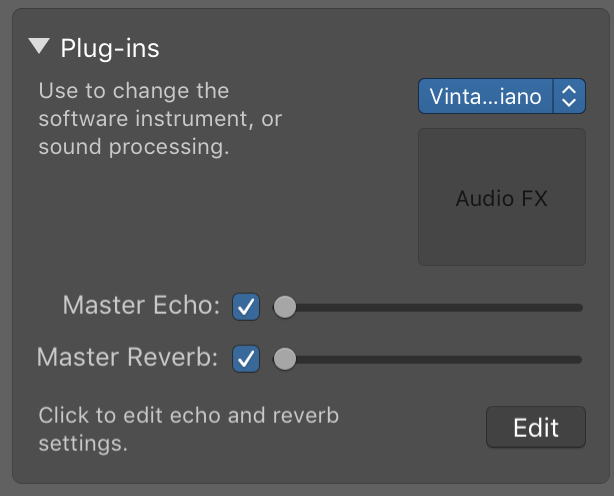Screen dimensions: 614x496
Task: Click the 'Click to edit echo' hint text
Action: point(188,428)
